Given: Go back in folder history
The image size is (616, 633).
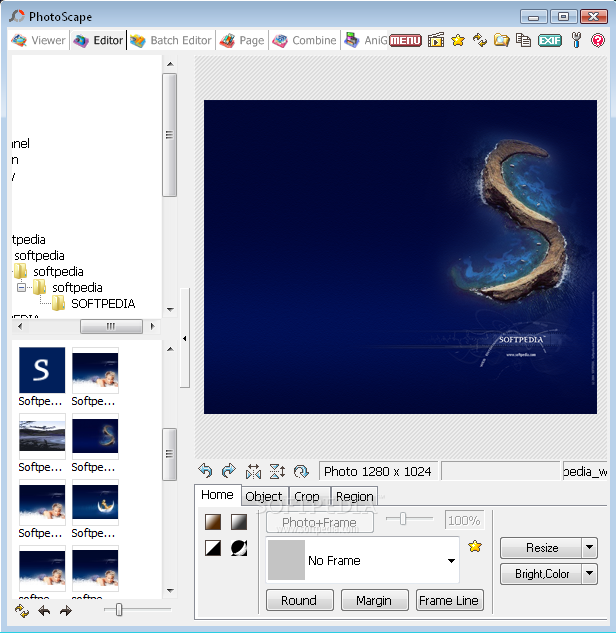Looking at the screenshot, I should 44,611.
